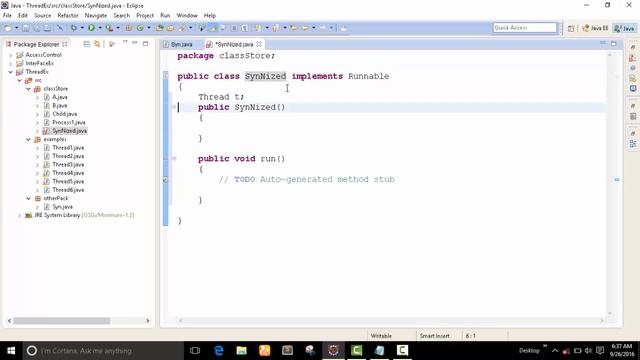Open File Explorer from taskbar
The image size is (640, 360).
242,350
